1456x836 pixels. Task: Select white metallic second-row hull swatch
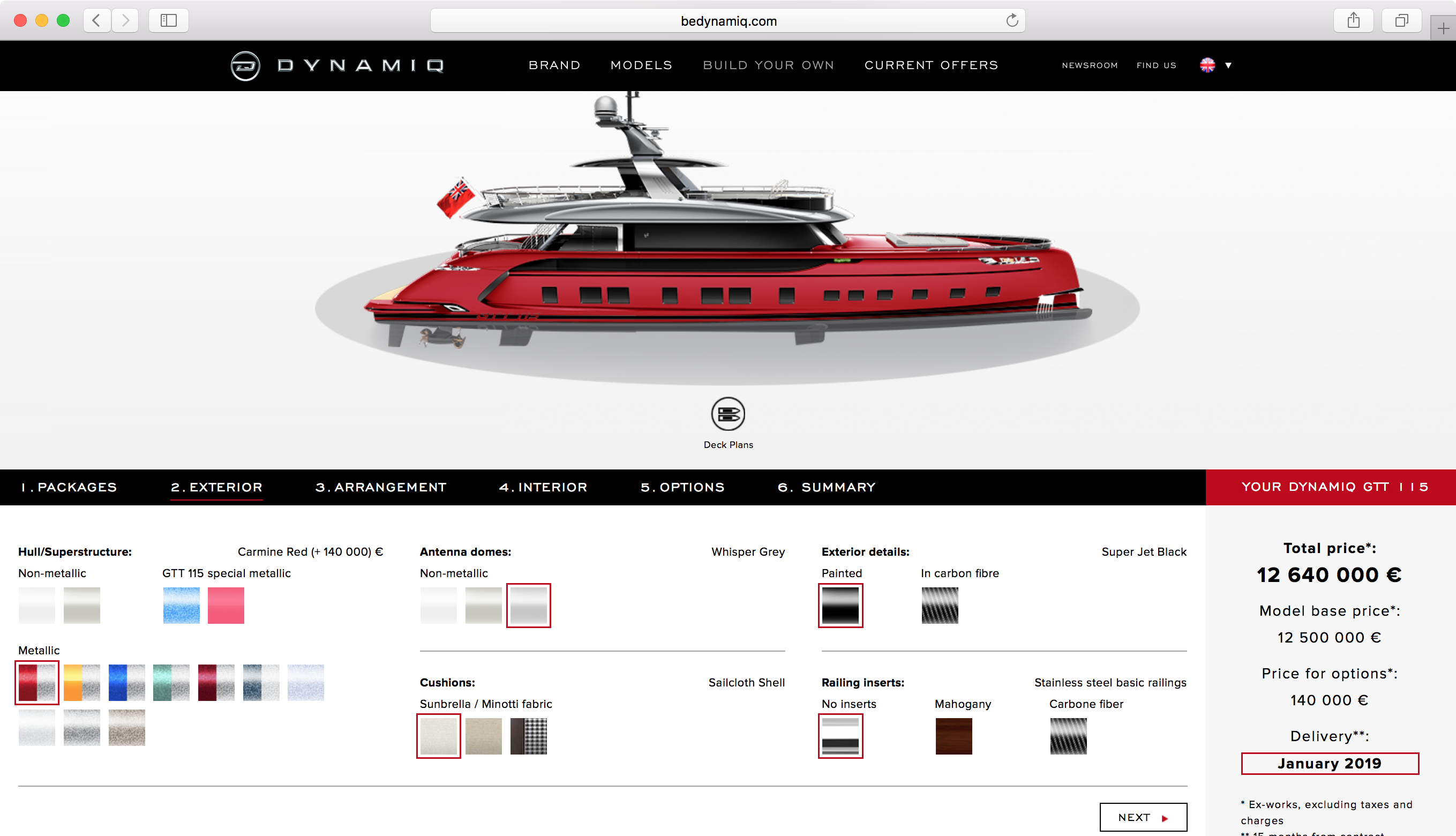click(x=37, y=728)
